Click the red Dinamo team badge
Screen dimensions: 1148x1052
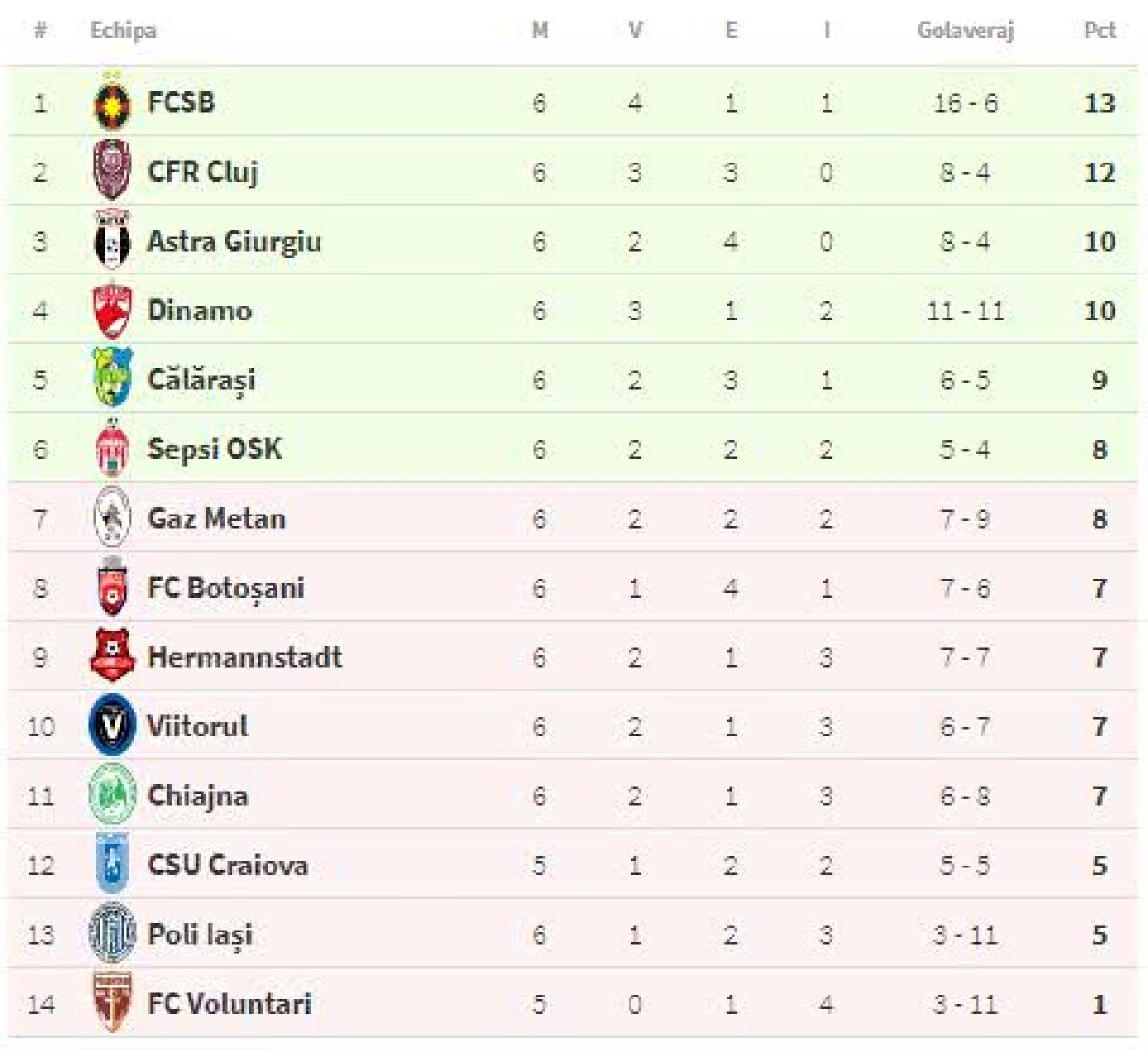click(112, 310)
